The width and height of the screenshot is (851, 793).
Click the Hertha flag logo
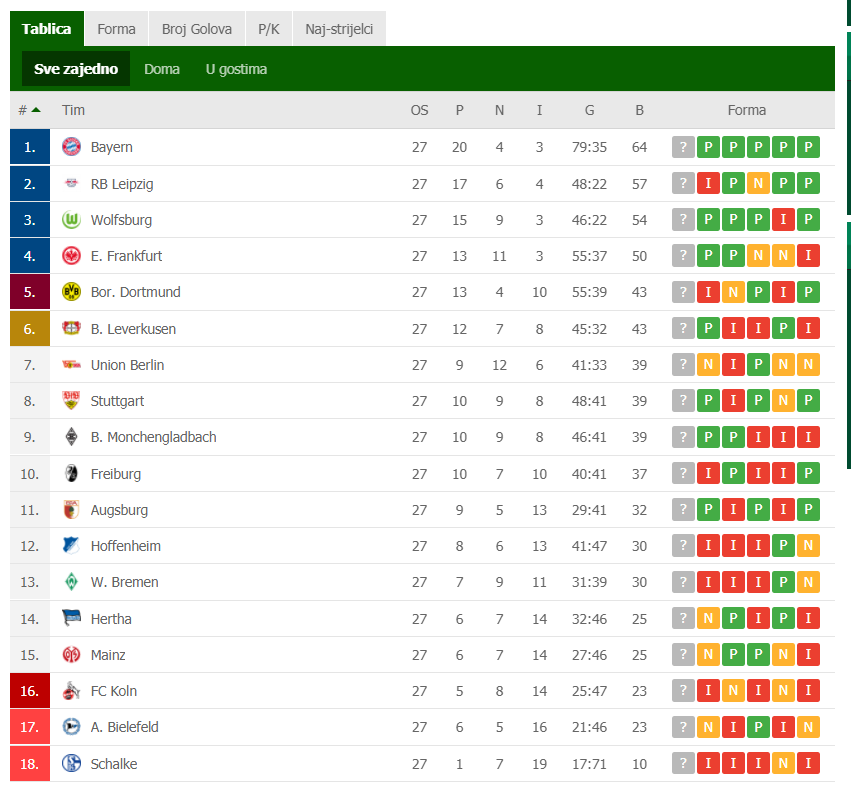tap(71, 619)
